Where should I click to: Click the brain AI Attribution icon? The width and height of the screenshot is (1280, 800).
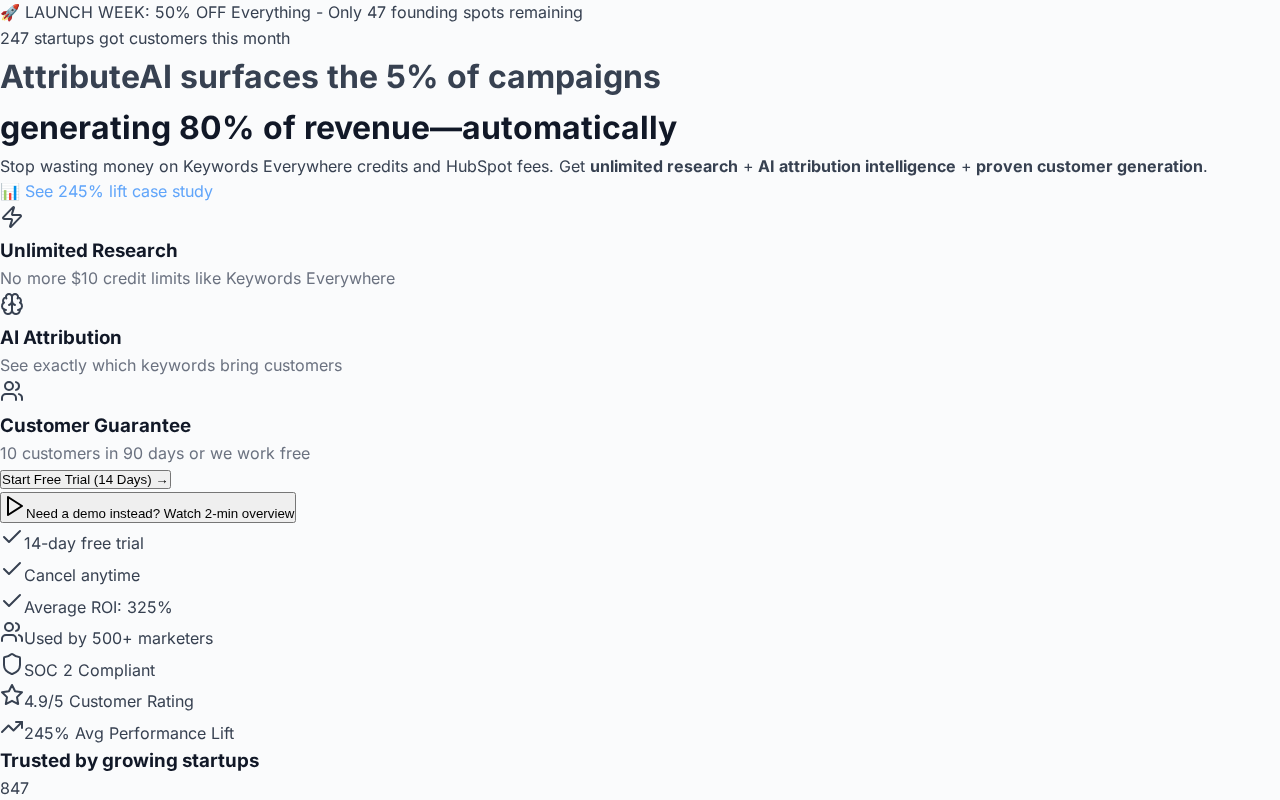(12, 304)
